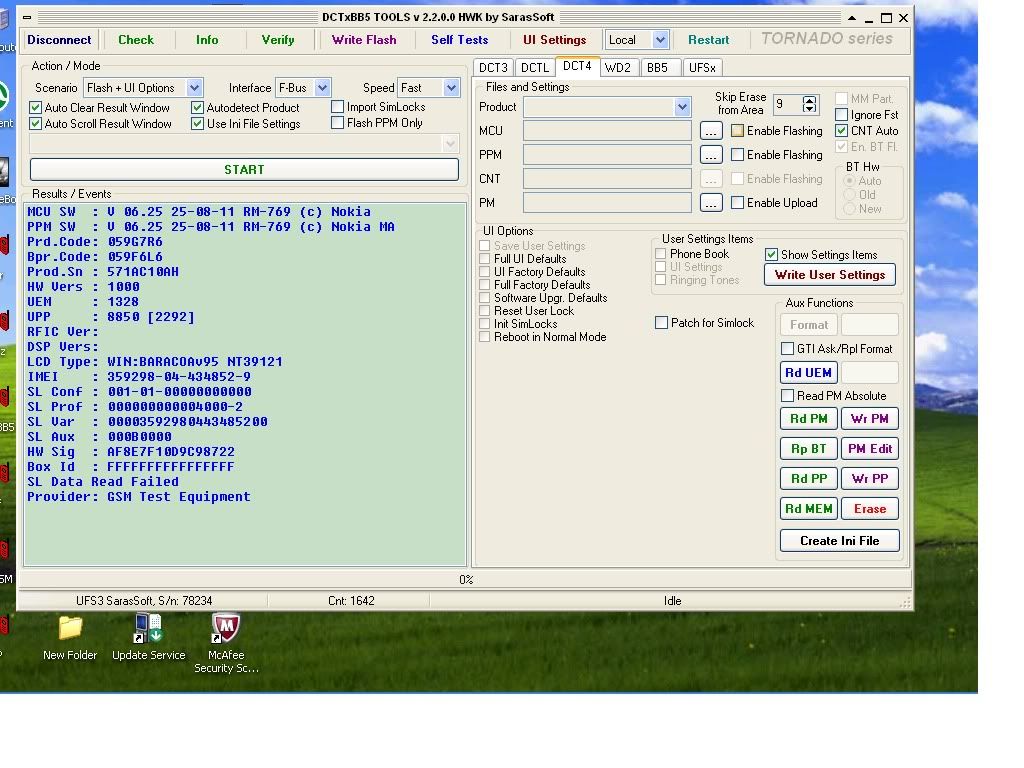Image resolution: width=1024 pixels, height=768 pixels.
Task: Toggle Auto Clear Result Window checkbox
Action: click(x=36, y=108)
